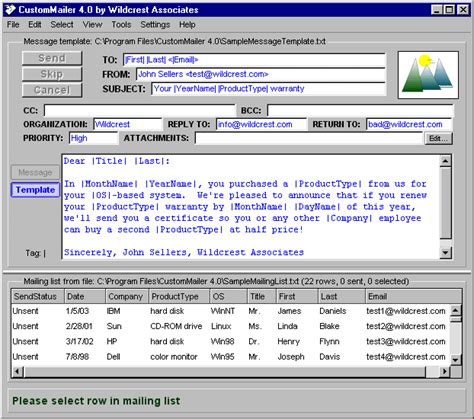This screenshot has width=474, height=419.
Task: Click the Skip button
Action: [52, 74]
